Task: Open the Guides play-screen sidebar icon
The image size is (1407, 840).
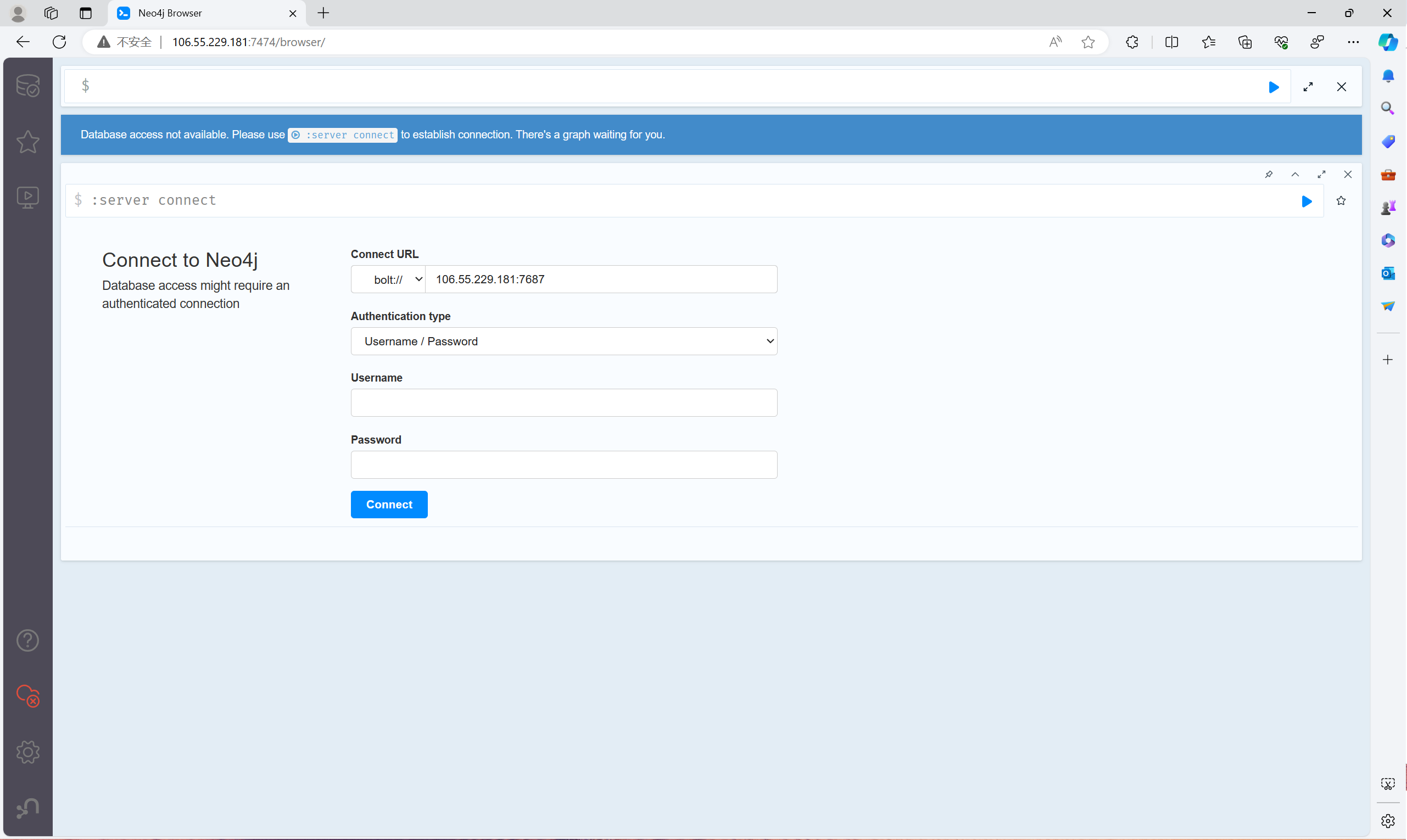Action: (x=28, y=198)
